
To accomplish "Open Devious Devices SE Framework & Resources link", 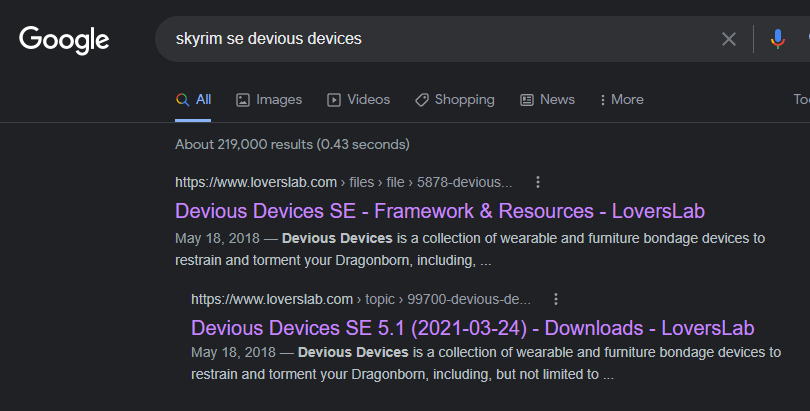I will click(440, 211).
